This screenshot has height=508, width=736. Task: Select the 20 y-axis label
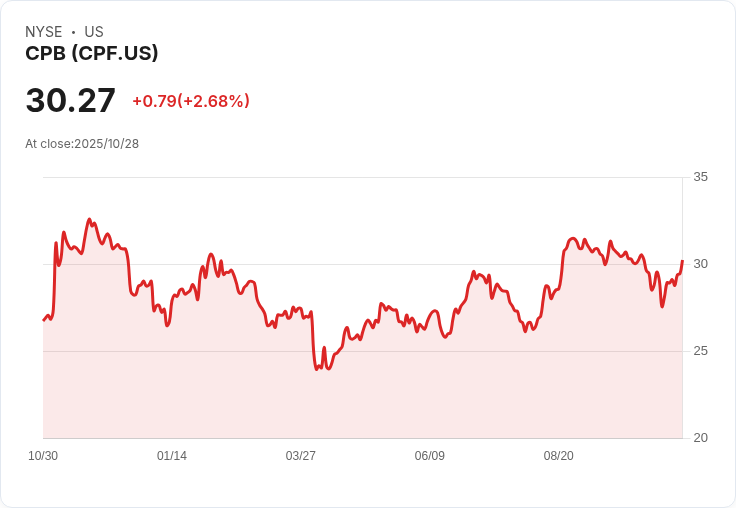(x=700, y=438)
